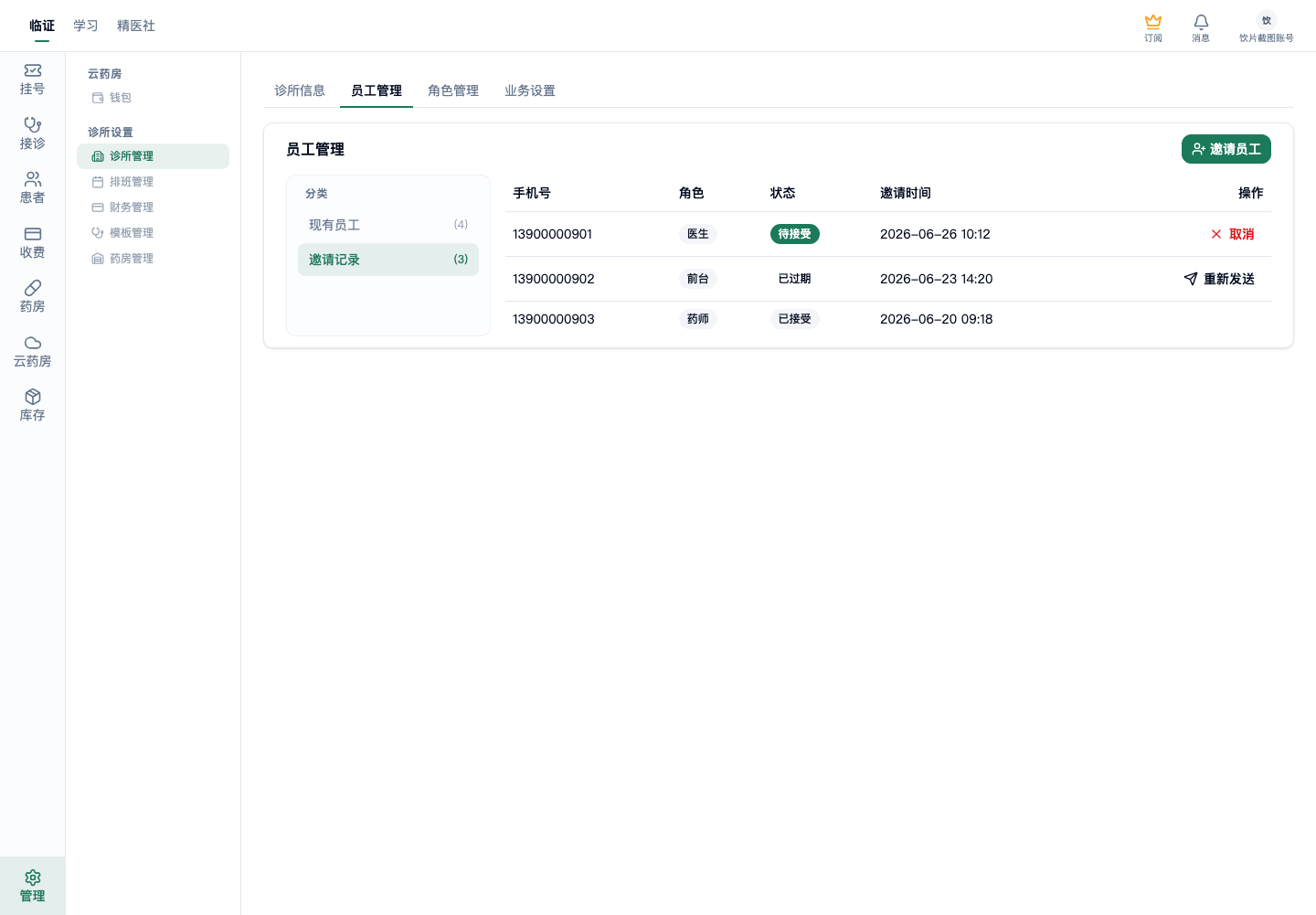Open 排班管理 scheduling management

(x=153, y=182)
